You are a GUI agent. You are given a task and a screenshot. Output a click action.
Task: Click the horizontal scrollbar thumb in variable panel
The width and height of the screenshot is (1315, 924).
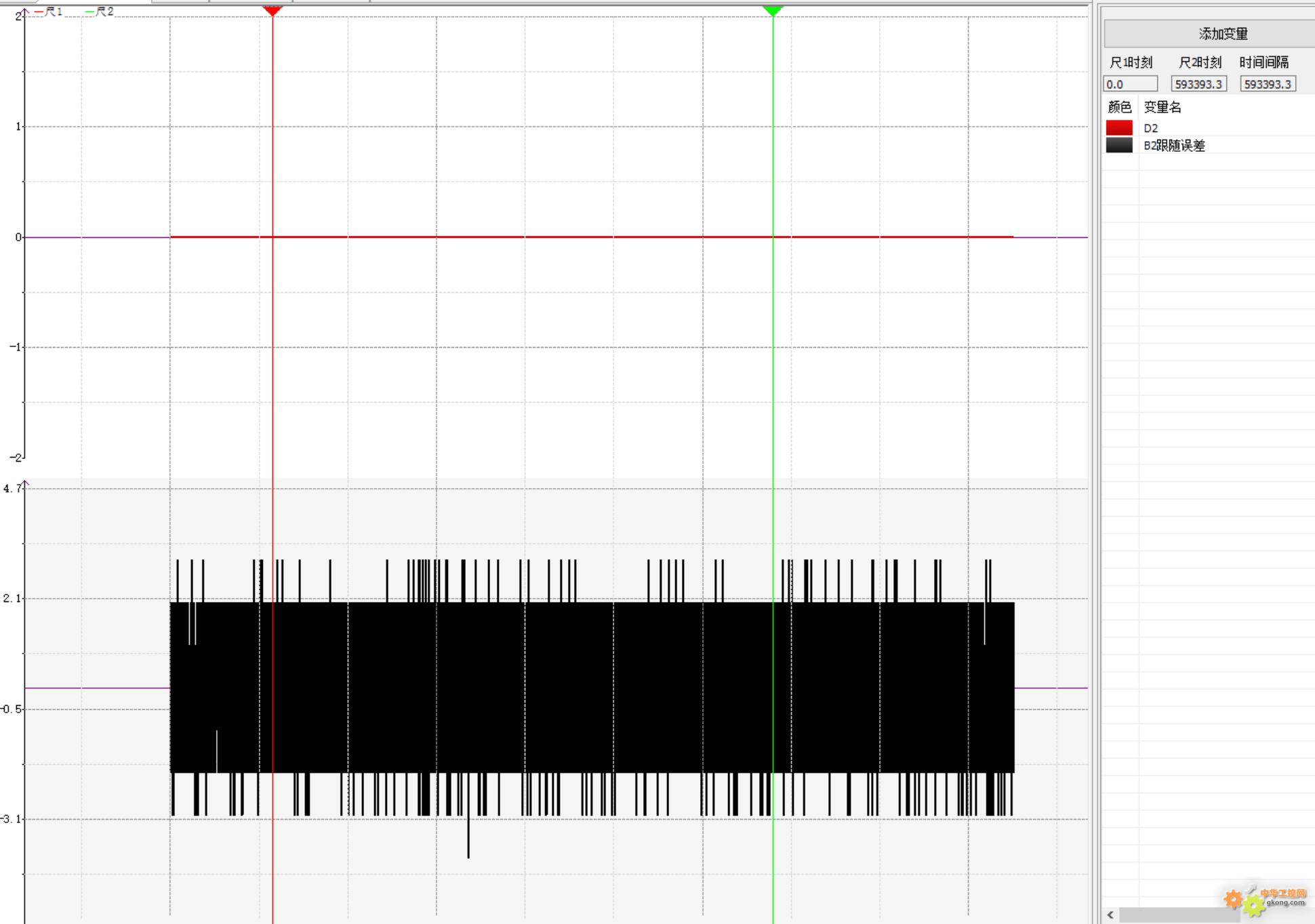click(x=1179, y=915)
